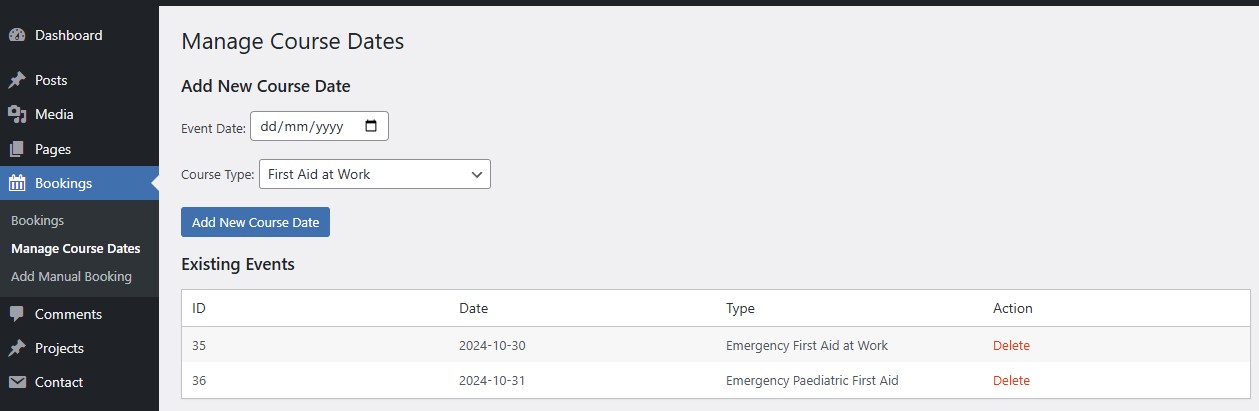Click the Media icon in sidebar
The width and height of the screenshot is (1259, 411).
tap(17, 114)
